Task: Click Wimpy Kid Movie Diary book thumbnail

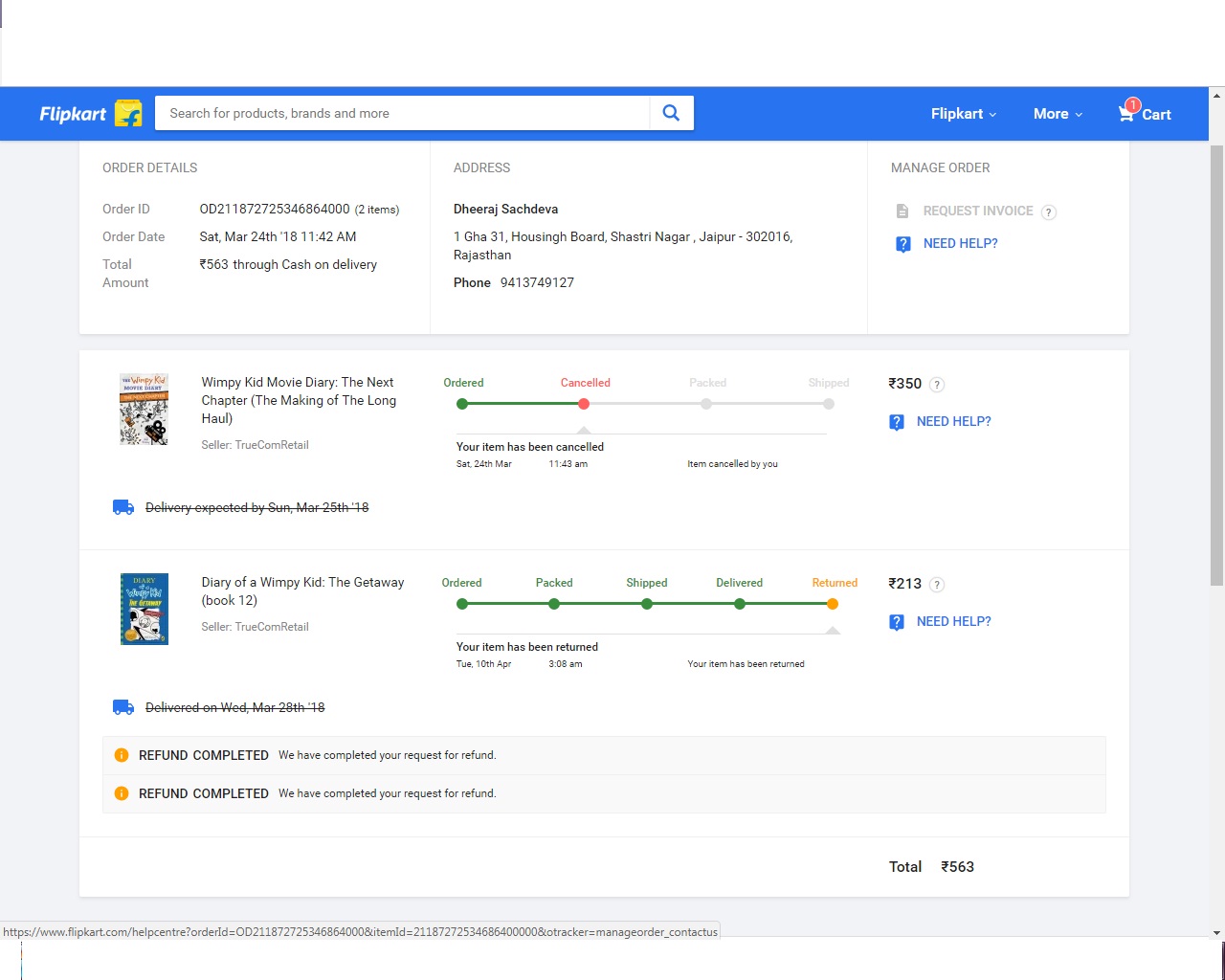Action: [x=144, y=410]
